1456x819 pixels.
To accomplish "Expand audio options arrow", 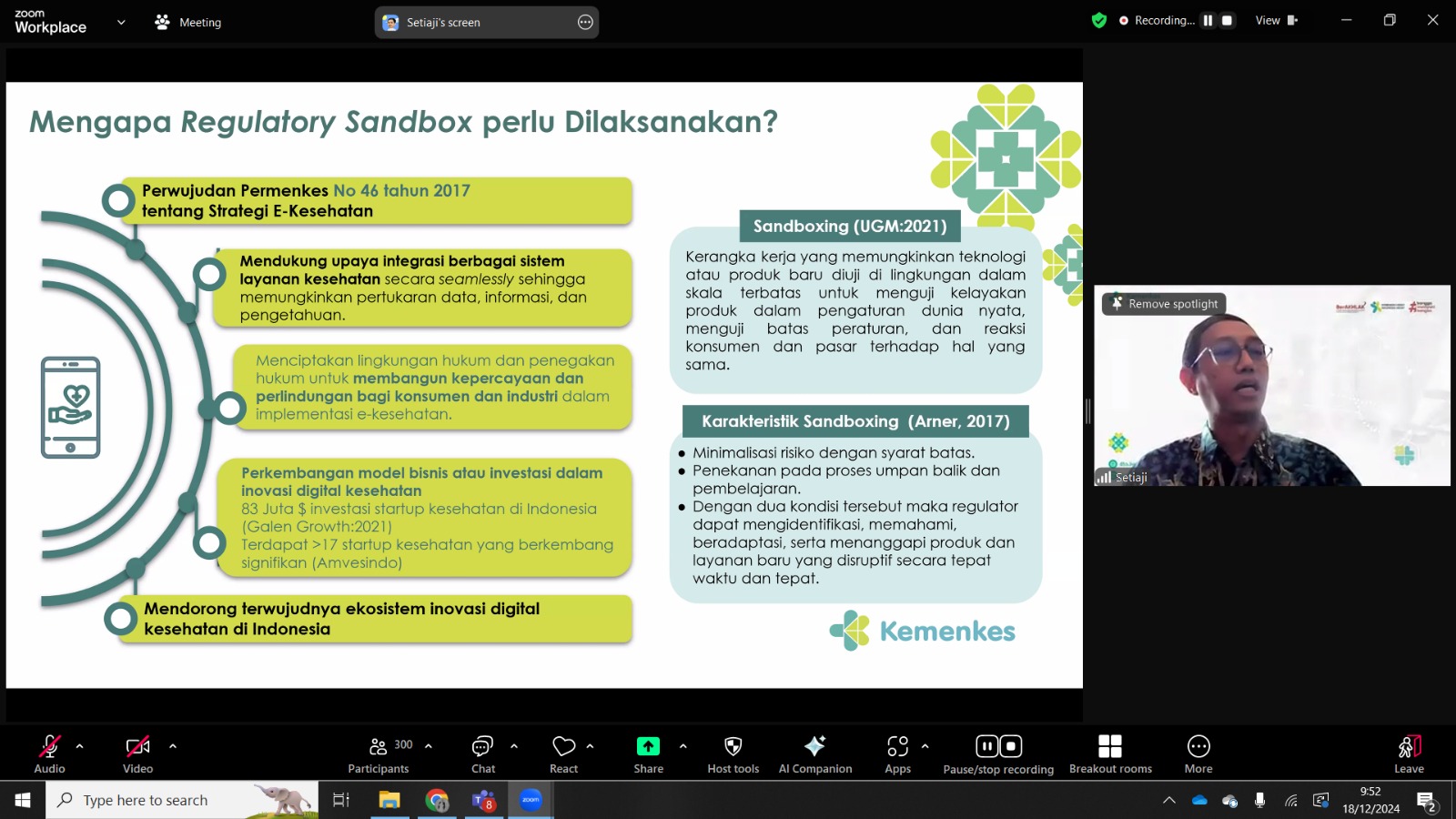I will pos(79,746).
